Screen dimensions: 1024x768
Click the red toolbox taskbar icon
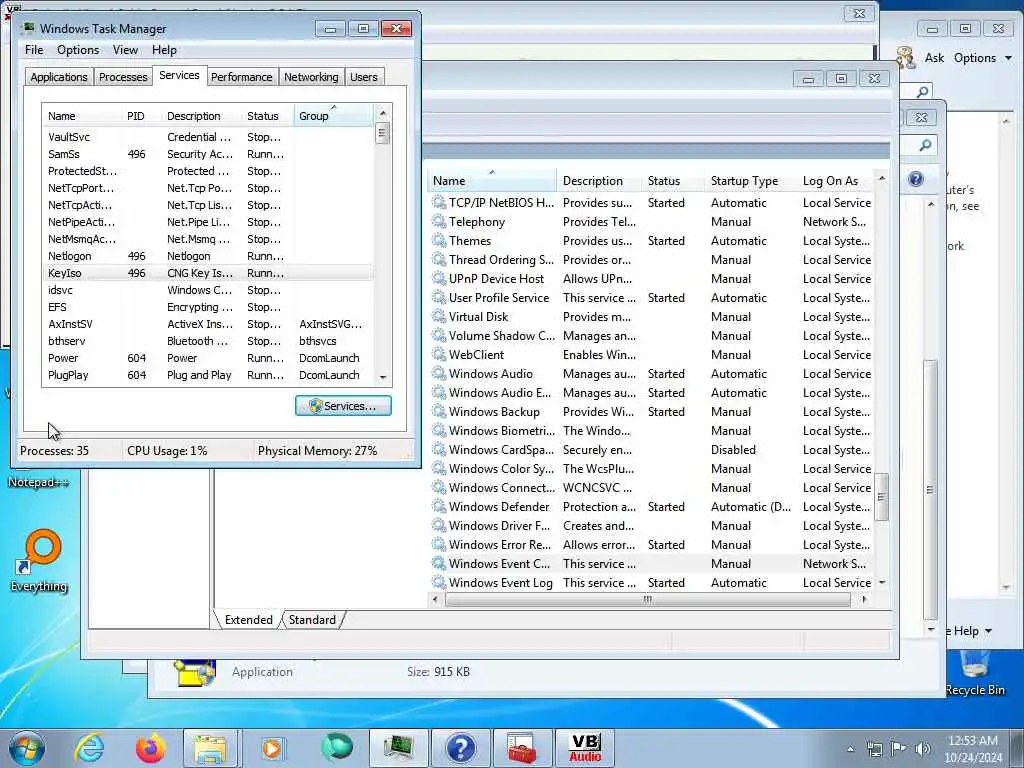pos(522,748)
